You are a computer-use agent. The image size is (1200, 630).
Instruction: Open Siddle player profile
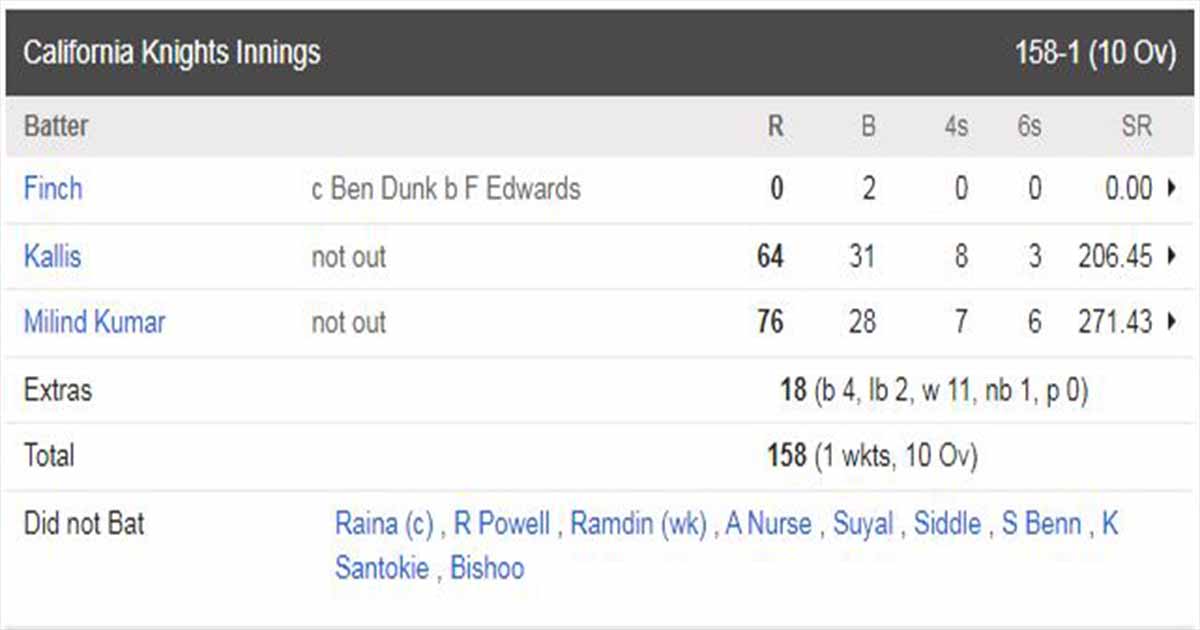click(947, 523)
